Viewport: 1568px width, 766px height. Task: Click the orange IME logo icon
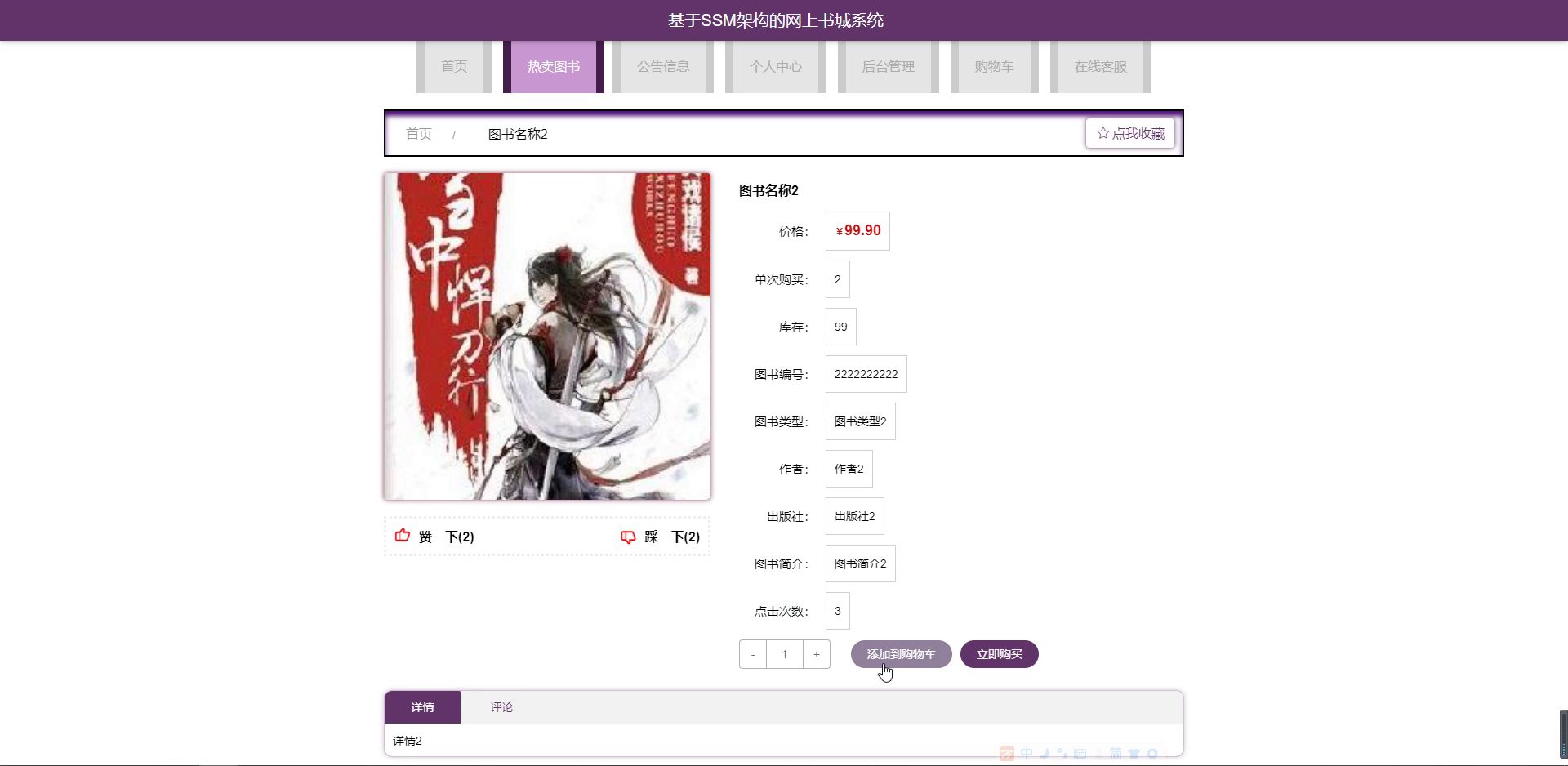pyautogui.click(x=1007, y=753)
